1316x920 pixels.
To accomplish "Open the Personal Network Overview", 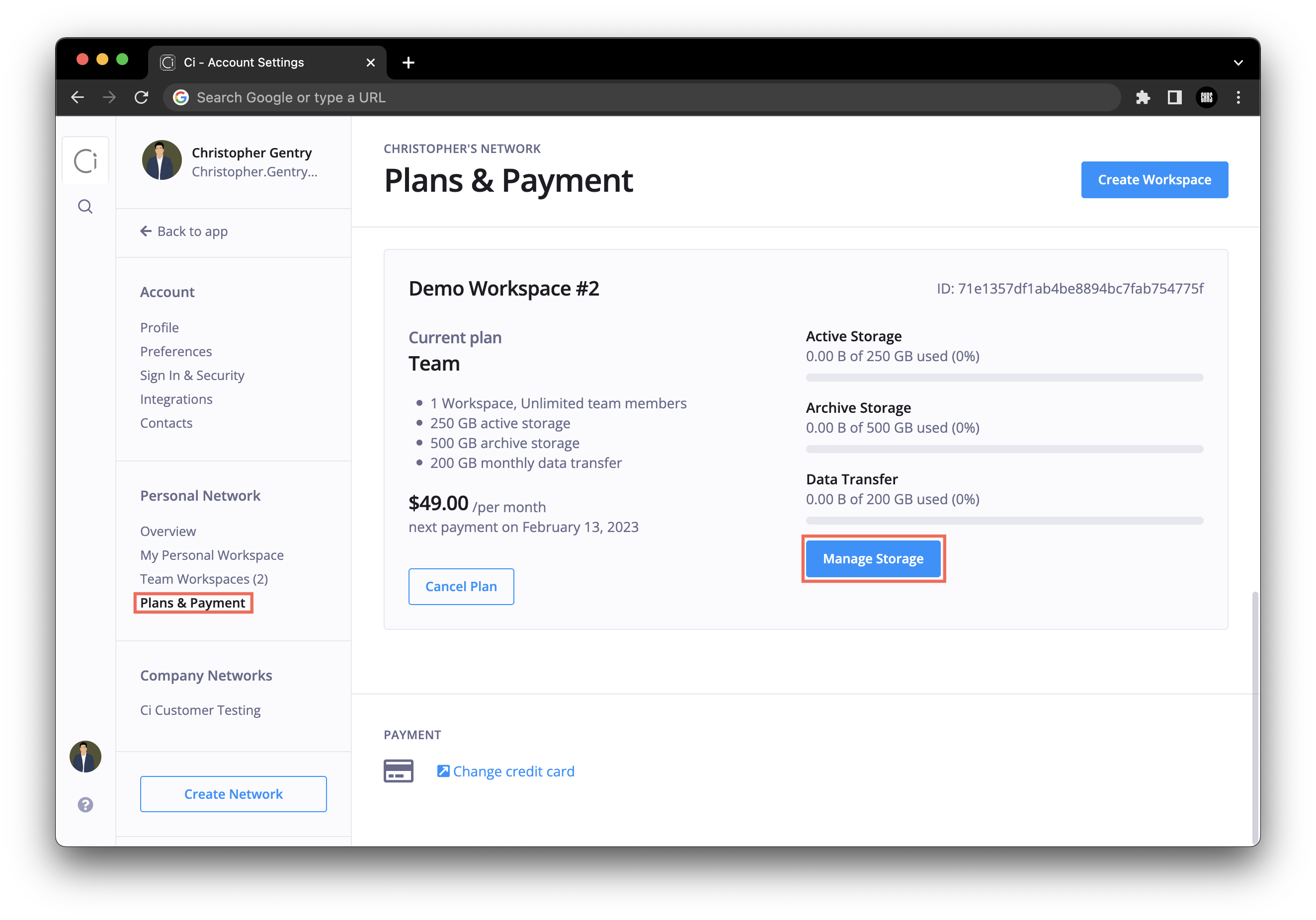I will (x=168, y=531).
